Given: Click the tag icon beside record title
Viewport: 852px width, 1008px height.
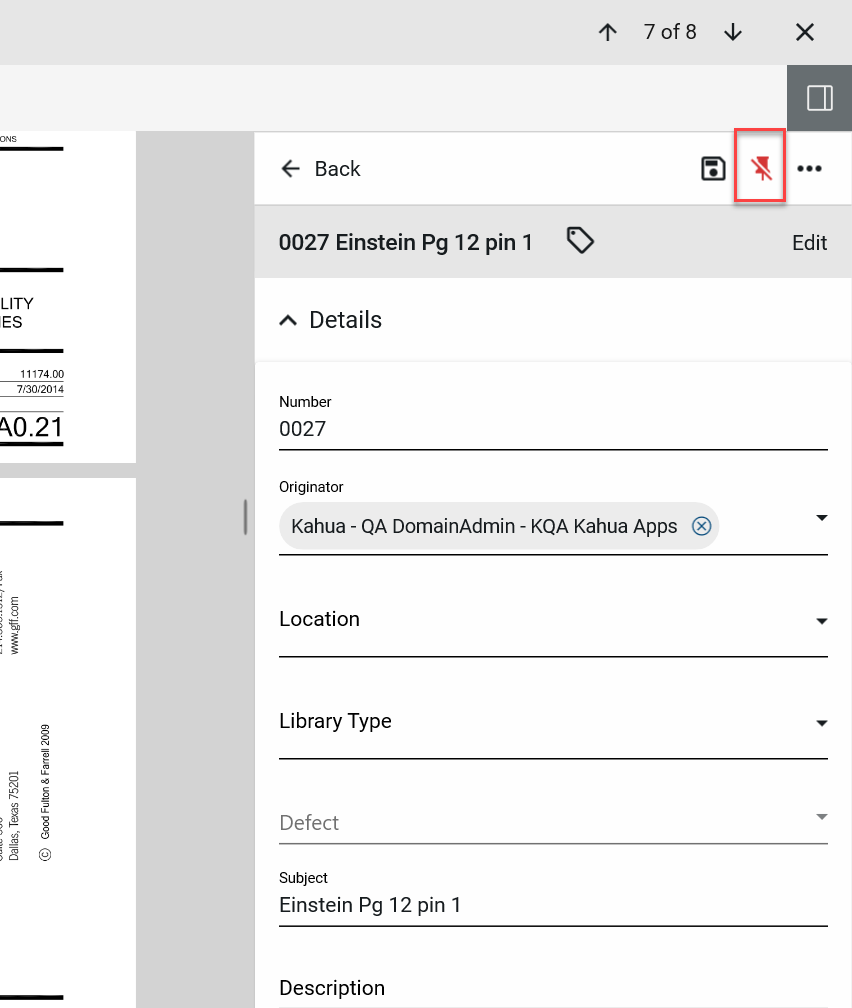Looking at the screenshot, I should point(580,240).
